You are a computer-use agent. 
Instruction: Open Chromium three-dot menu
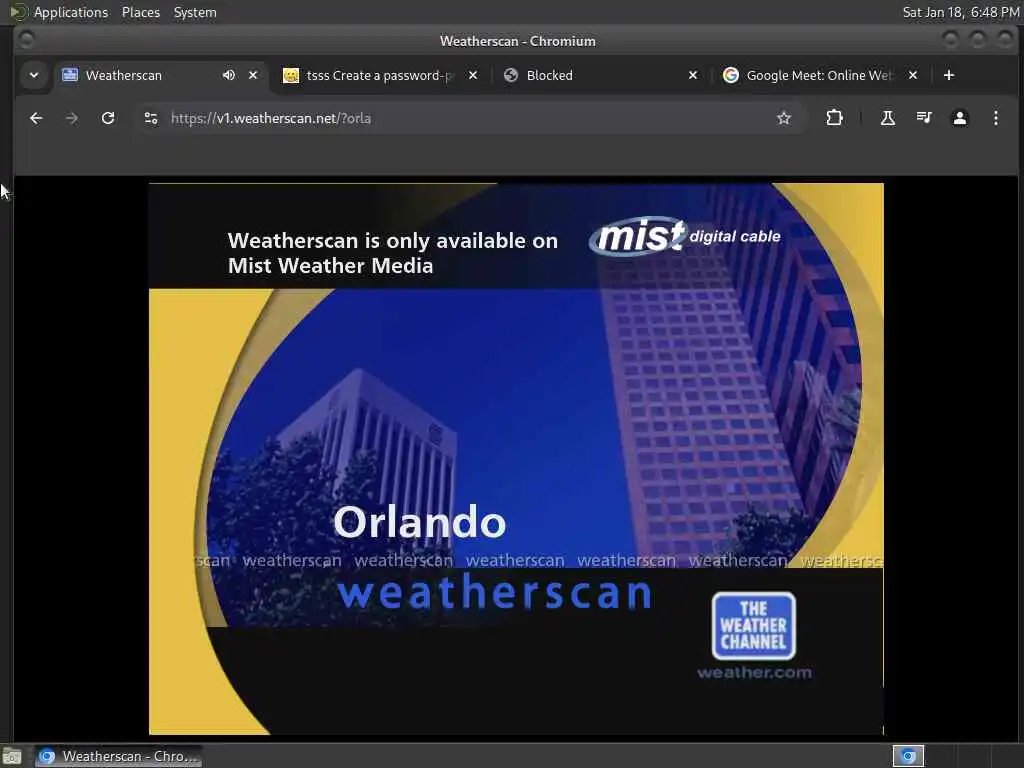[995, 118]
